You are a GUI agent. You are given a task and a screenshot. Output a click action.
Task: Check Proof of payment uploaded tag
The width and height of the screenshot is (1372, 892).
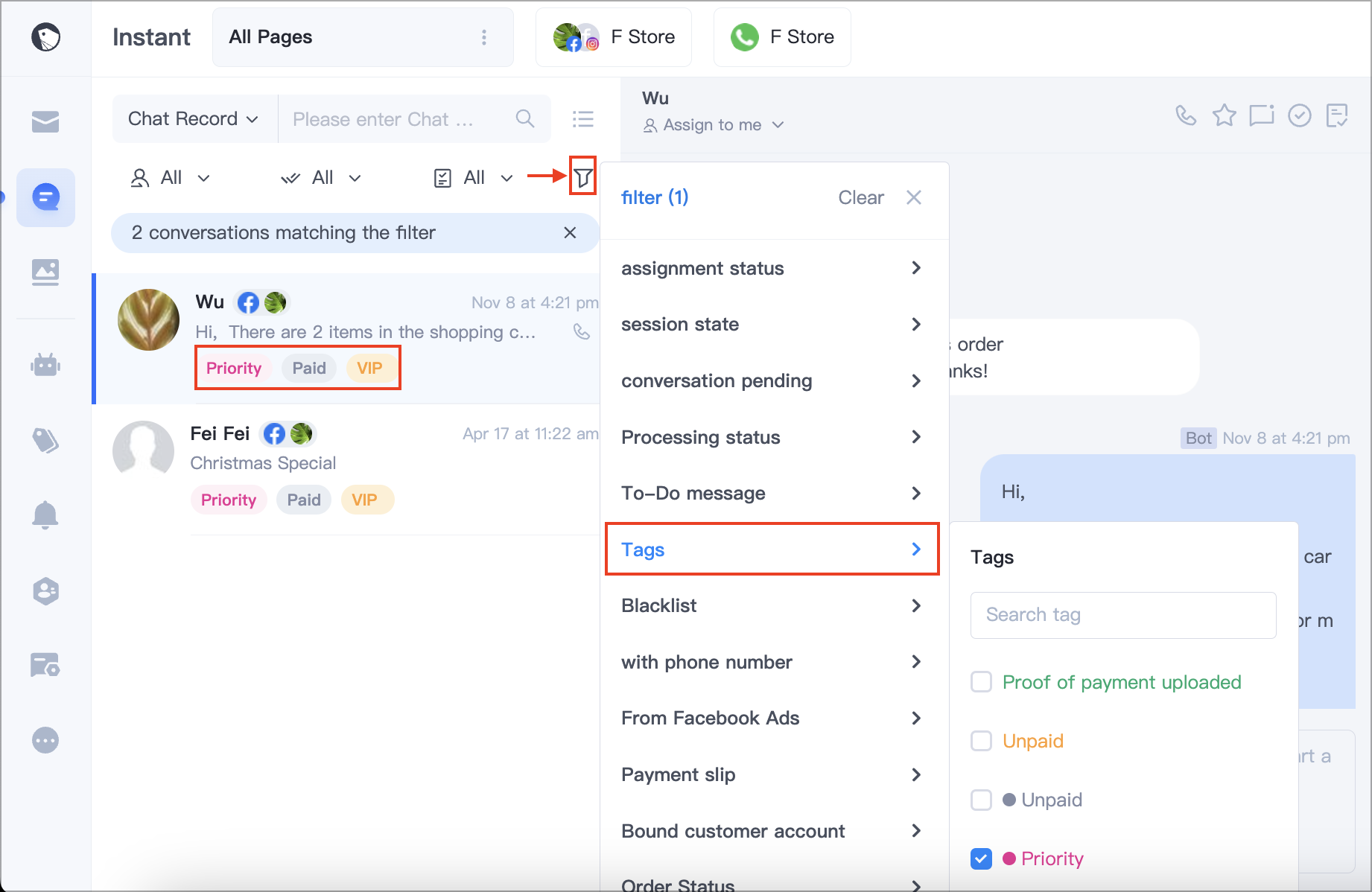coord(981,682)
